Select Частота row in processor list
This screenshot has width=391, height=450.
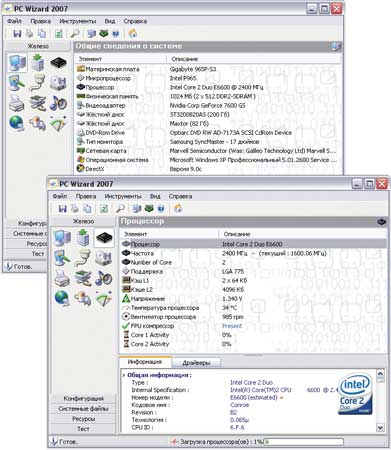(x=253, y=253)
